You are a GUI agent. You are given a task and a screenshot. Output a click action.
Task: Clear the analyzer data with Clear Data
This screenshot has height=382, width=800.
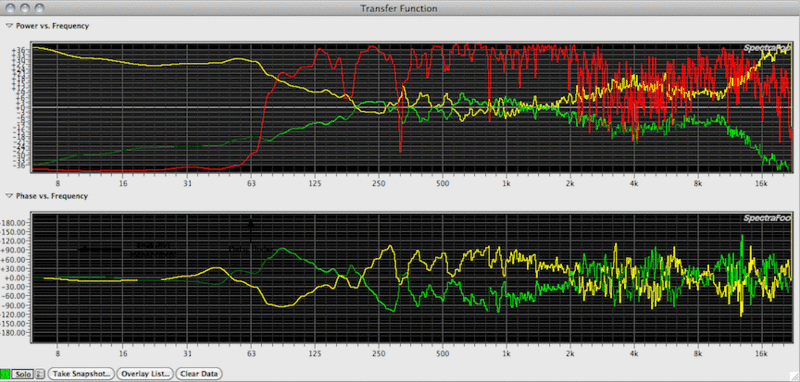coord(199,374)
